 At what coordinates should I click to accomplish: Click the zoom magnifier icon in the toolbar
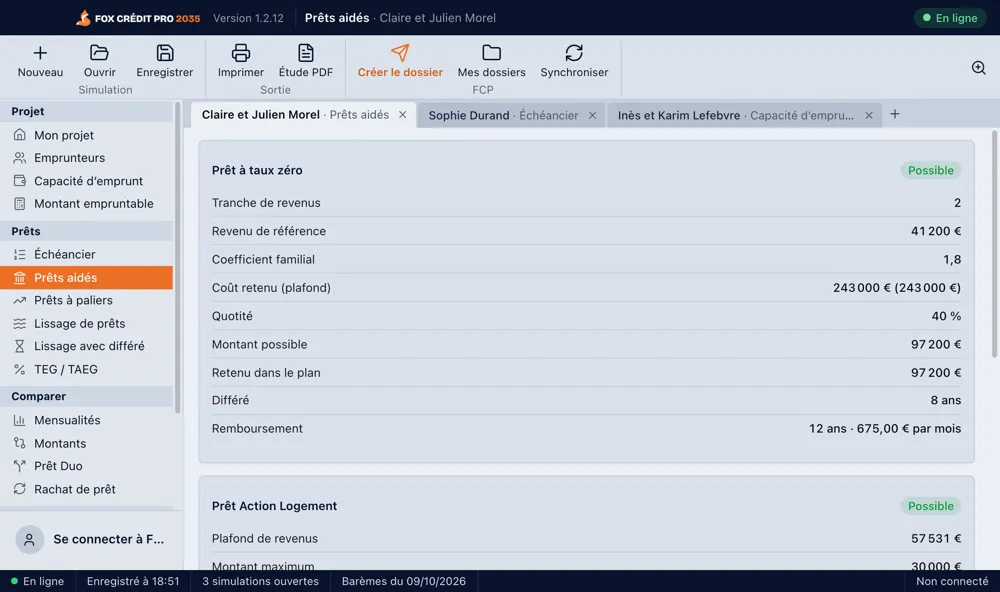(x=978, y=68)
